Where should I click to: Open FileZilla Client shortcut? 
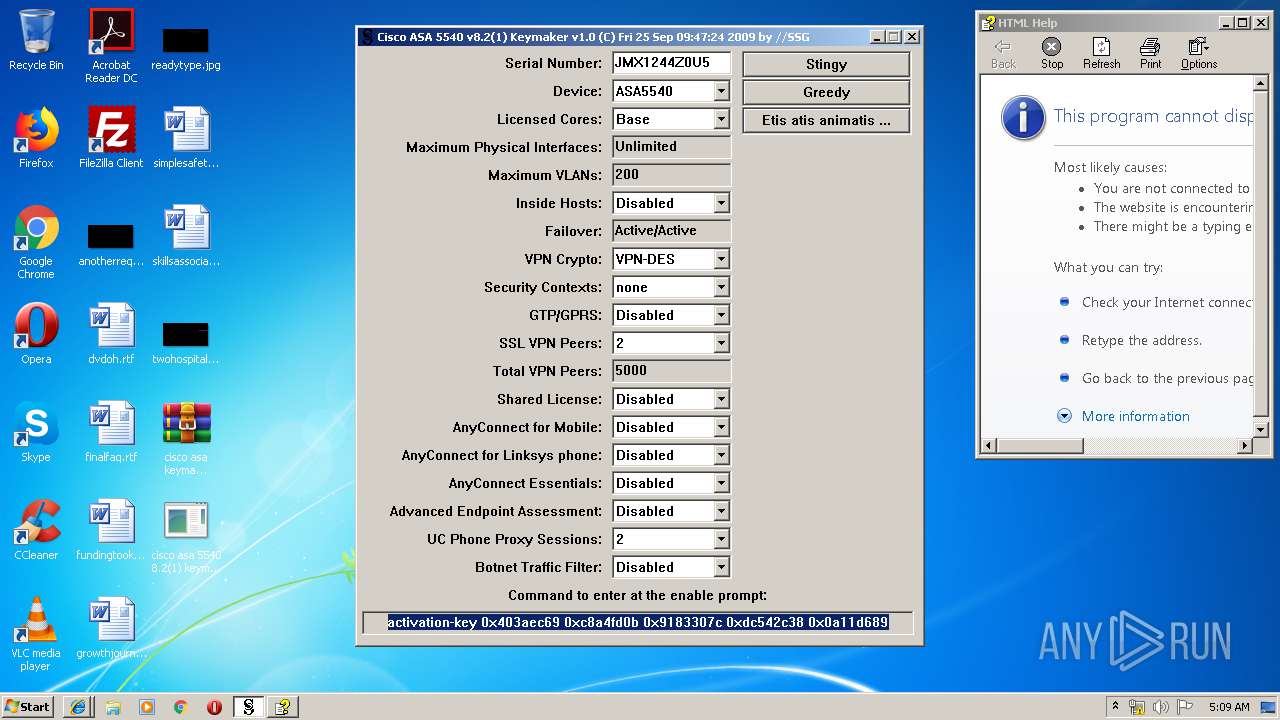pyautogui.click(x=111, y=137)
